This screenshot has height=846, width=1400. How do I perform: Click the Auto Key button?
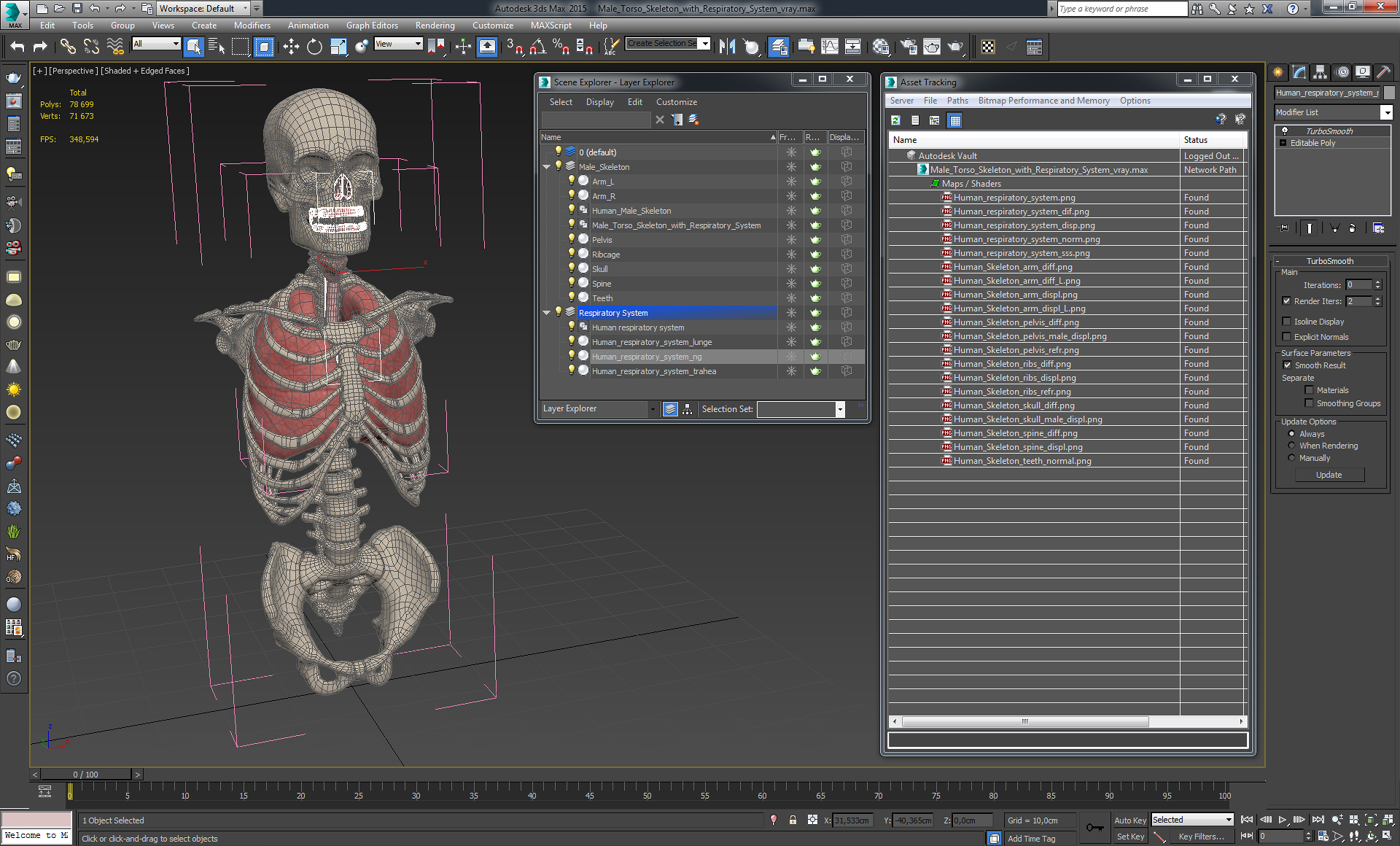1130,820
